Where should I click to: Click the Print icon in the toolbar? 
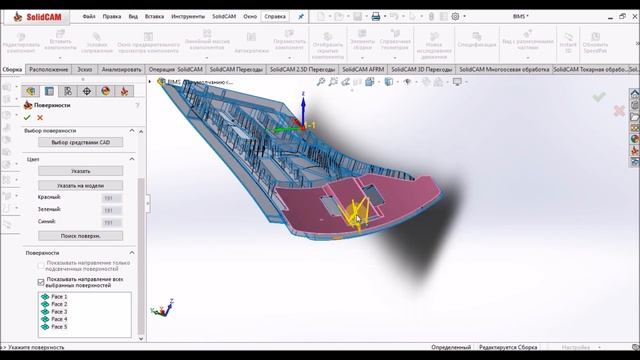pos(376,16)
